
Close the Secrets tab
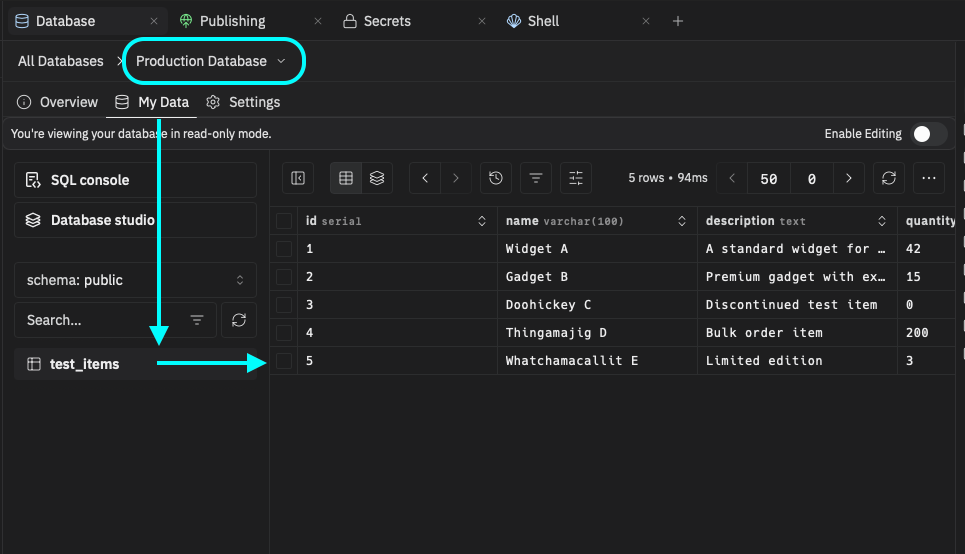482,21
